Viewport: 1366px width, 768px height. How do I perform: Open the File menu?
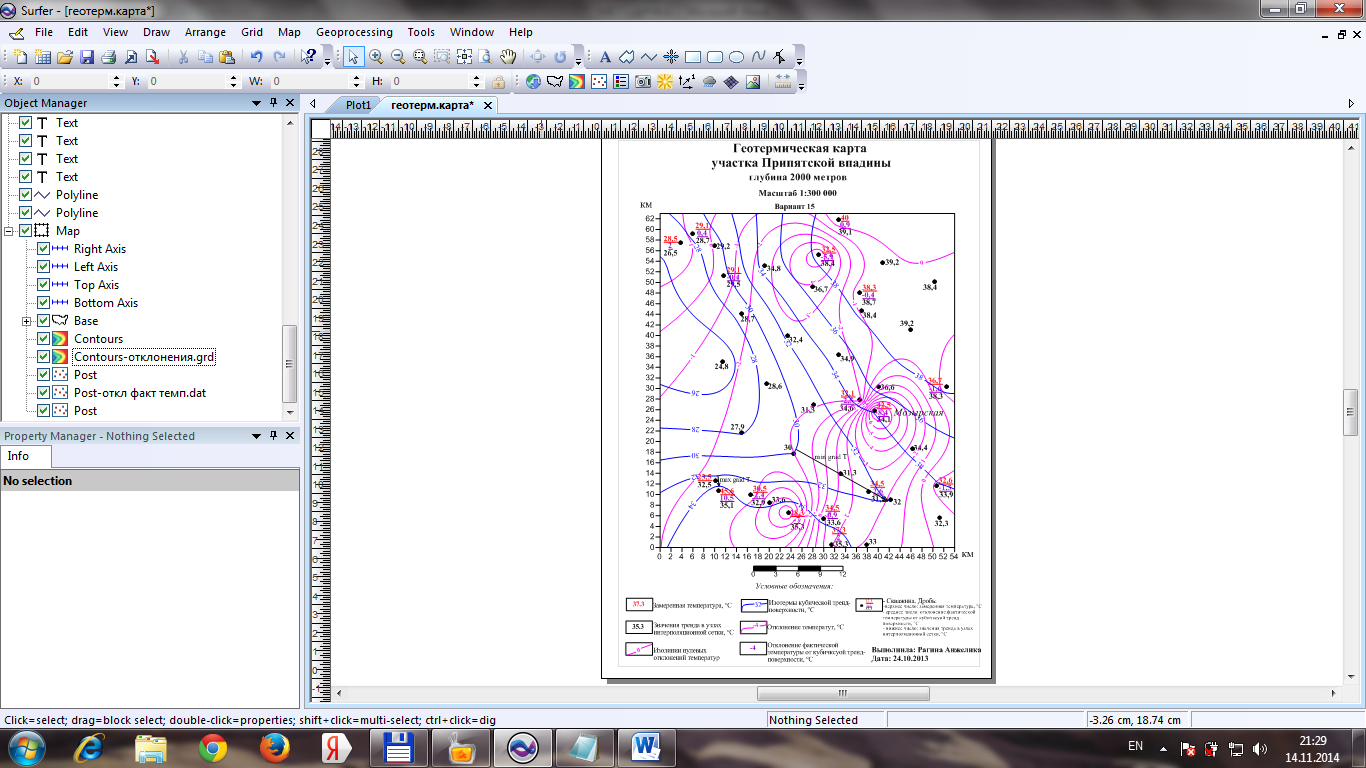pos(44,32)
